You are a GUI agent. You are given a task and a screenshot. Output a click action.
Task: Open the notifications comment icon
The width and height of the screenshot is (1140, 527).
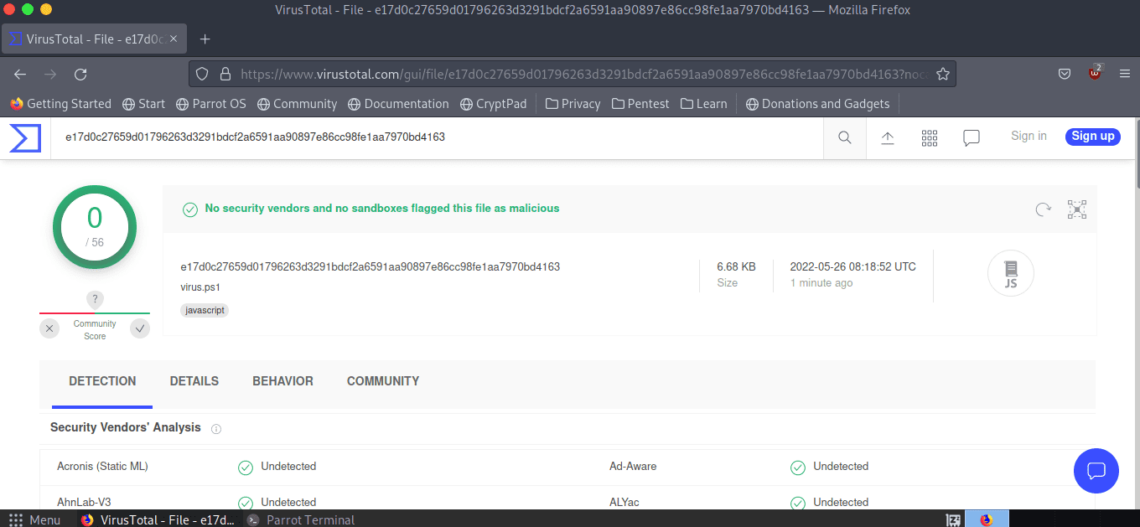point(971,137)
